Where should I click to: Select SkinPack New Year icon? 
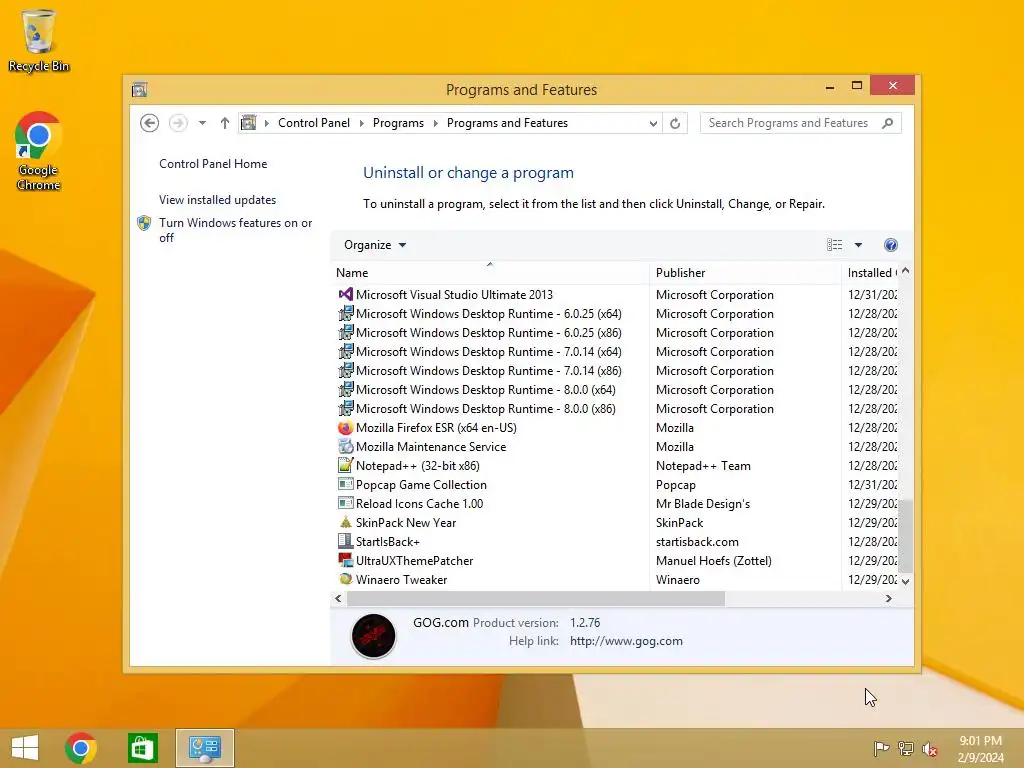pos(345,522)
